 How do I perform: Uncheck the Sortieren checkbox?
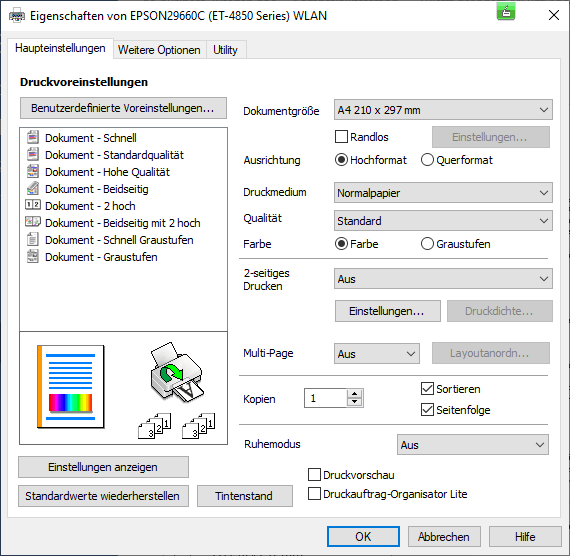click(x=427, y=389)
